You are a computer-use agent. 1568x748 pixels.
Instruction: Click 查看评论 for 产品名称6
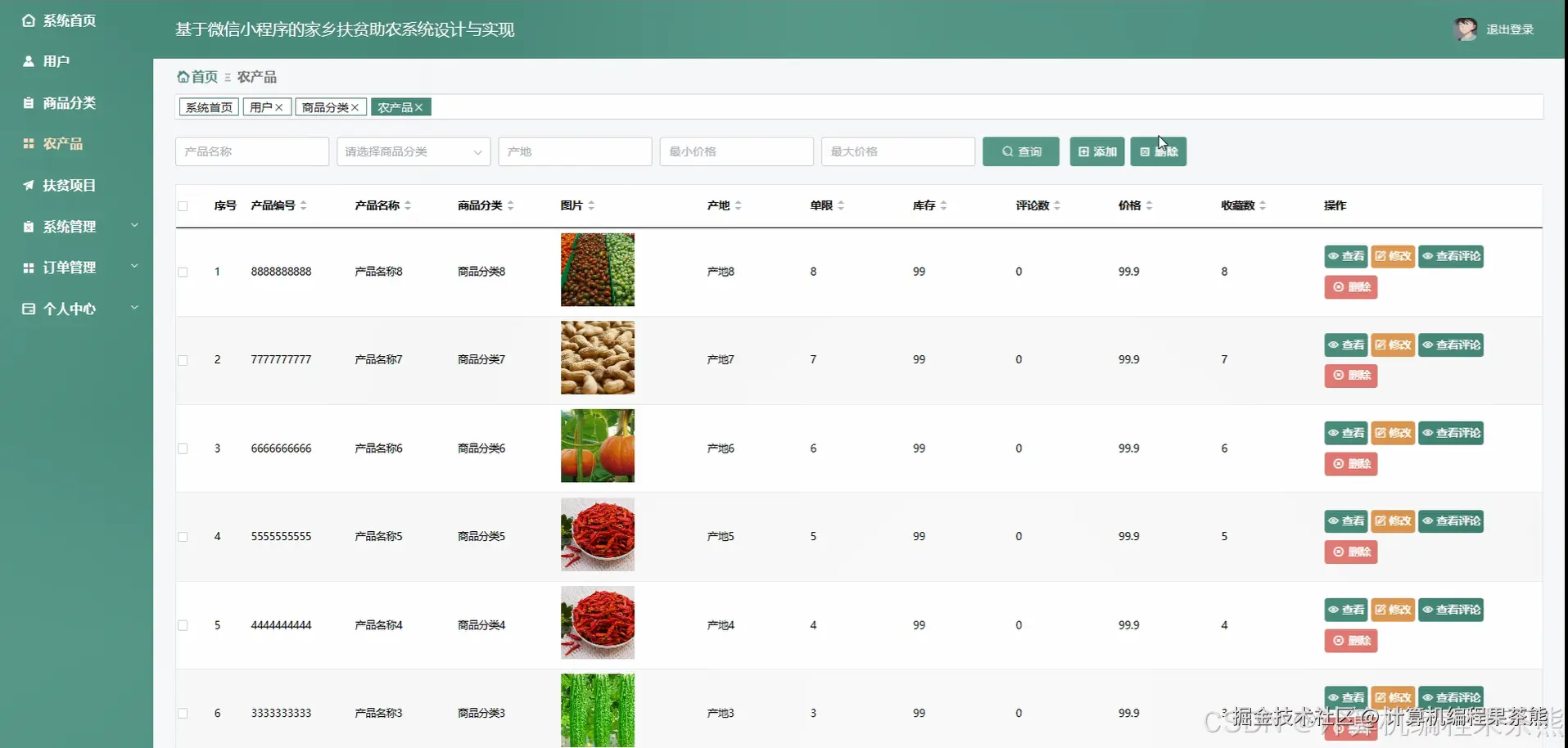tap(1451, 433)
